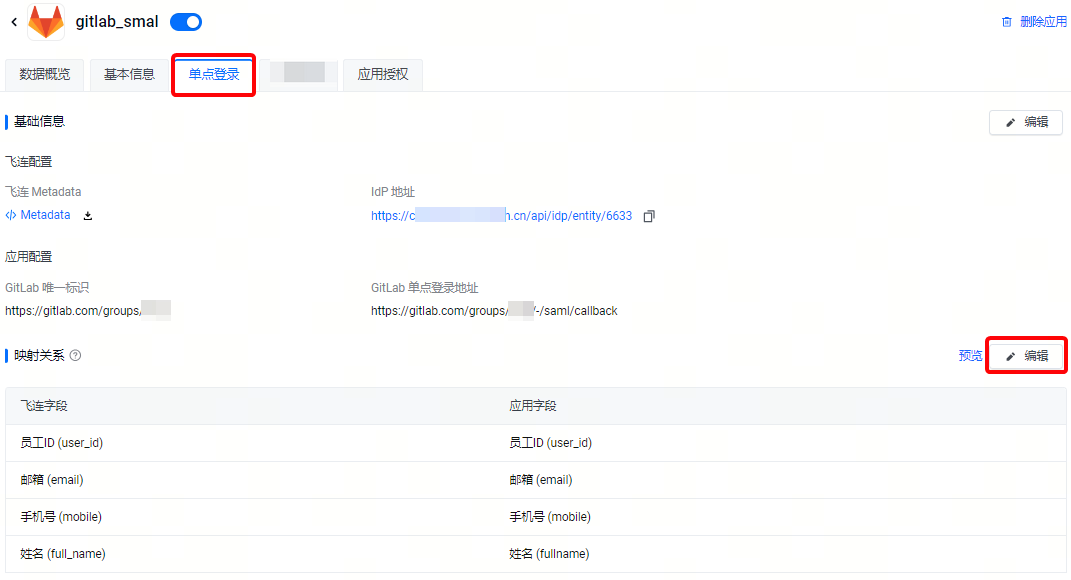The image size is (1071, 580).
Task: Edit the 基础信息 section
Action: tap(1026, 122)
